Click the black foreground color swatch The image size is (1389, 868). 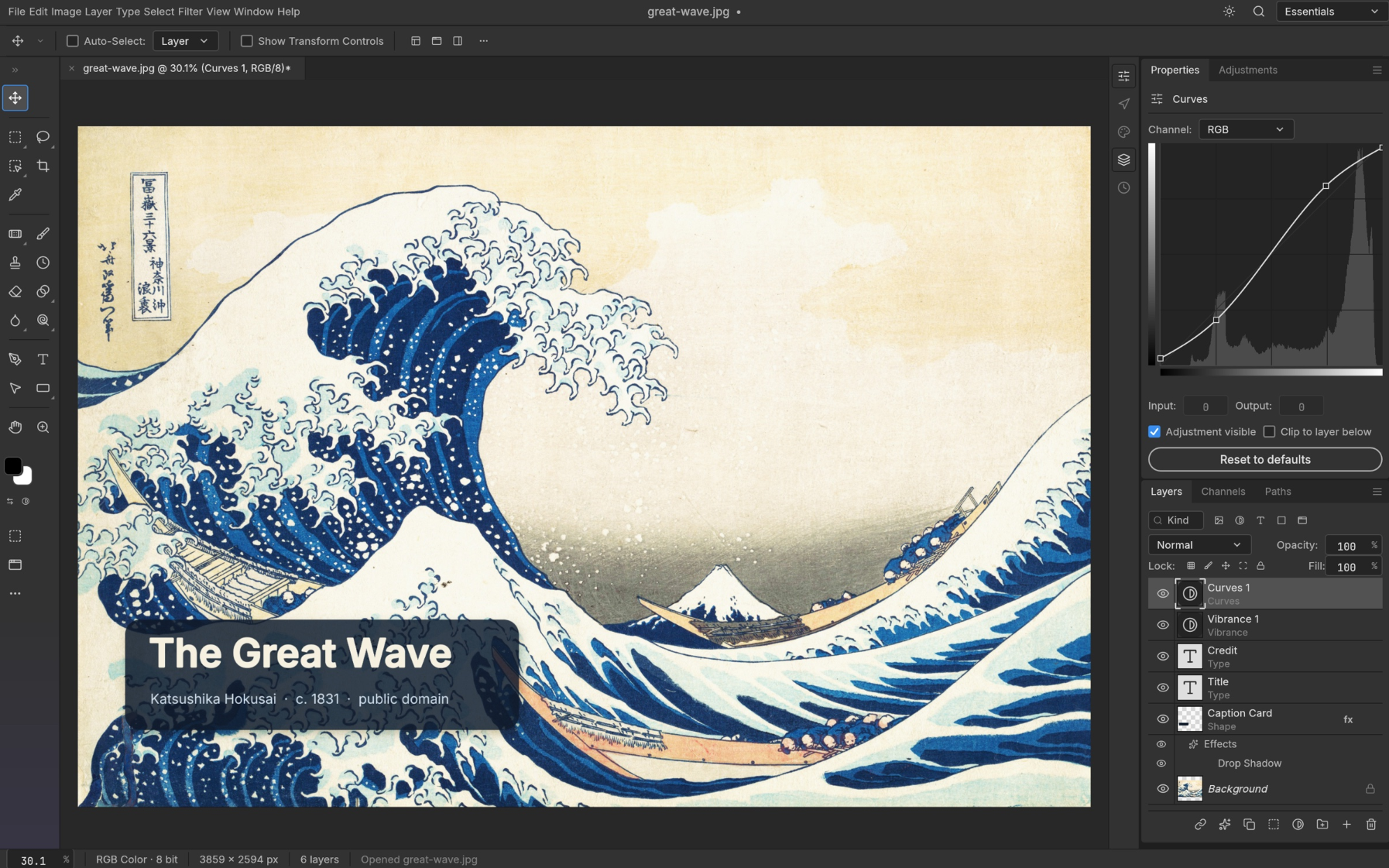(x=13, y=466)
